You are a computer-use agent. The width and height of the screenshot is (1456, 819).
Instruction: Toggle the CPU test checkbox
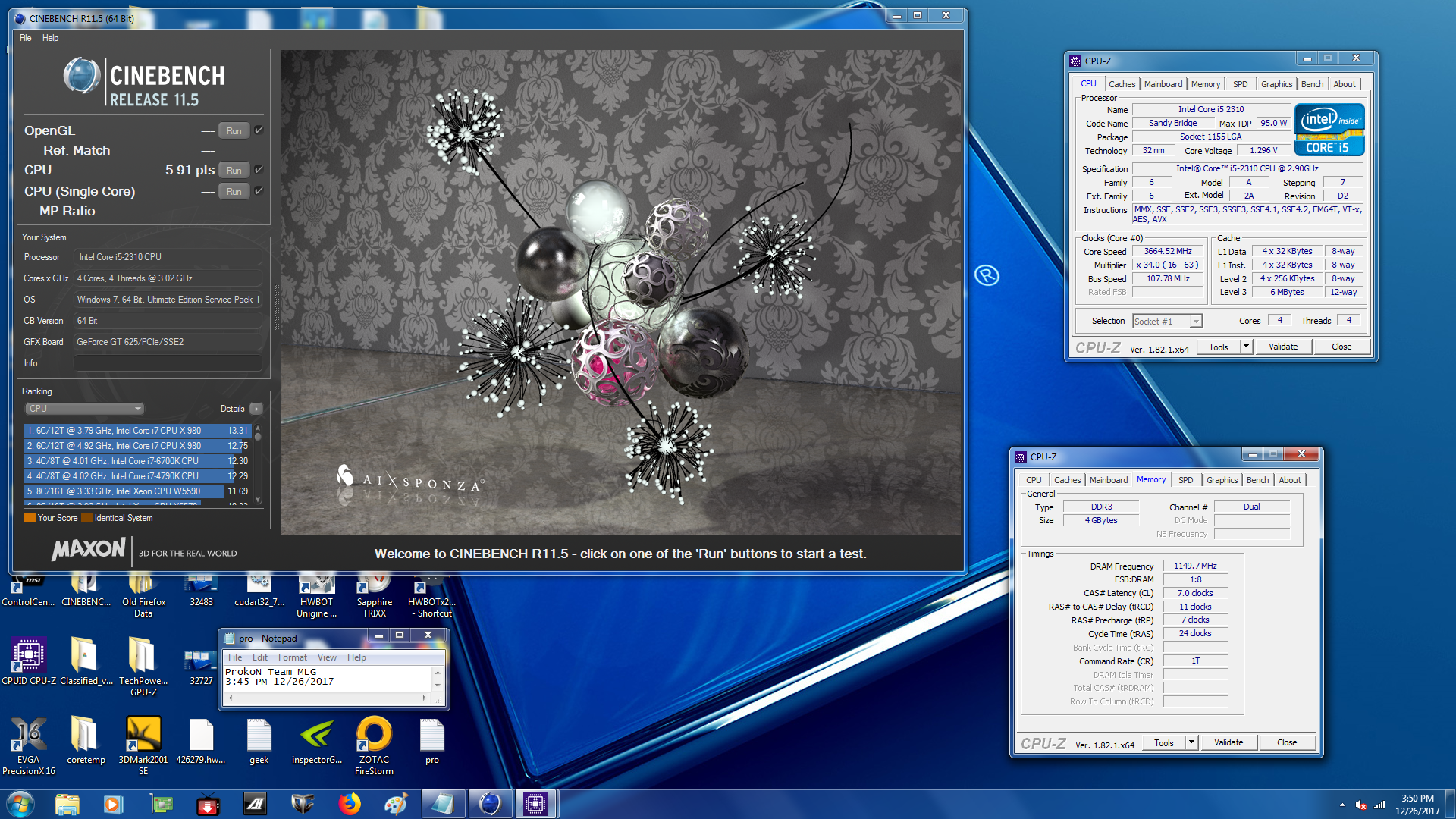tap(259, 170)
